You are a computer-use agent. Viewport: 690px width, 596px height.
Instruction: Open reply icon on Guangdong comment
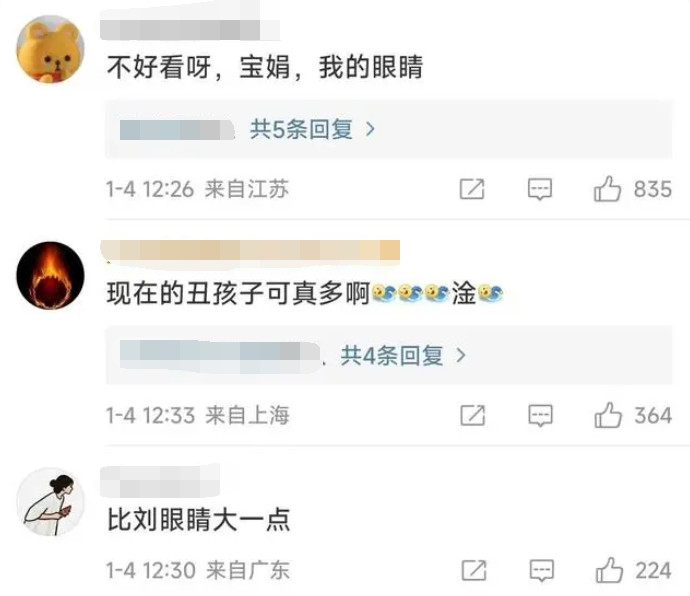(x=541, y=570)
